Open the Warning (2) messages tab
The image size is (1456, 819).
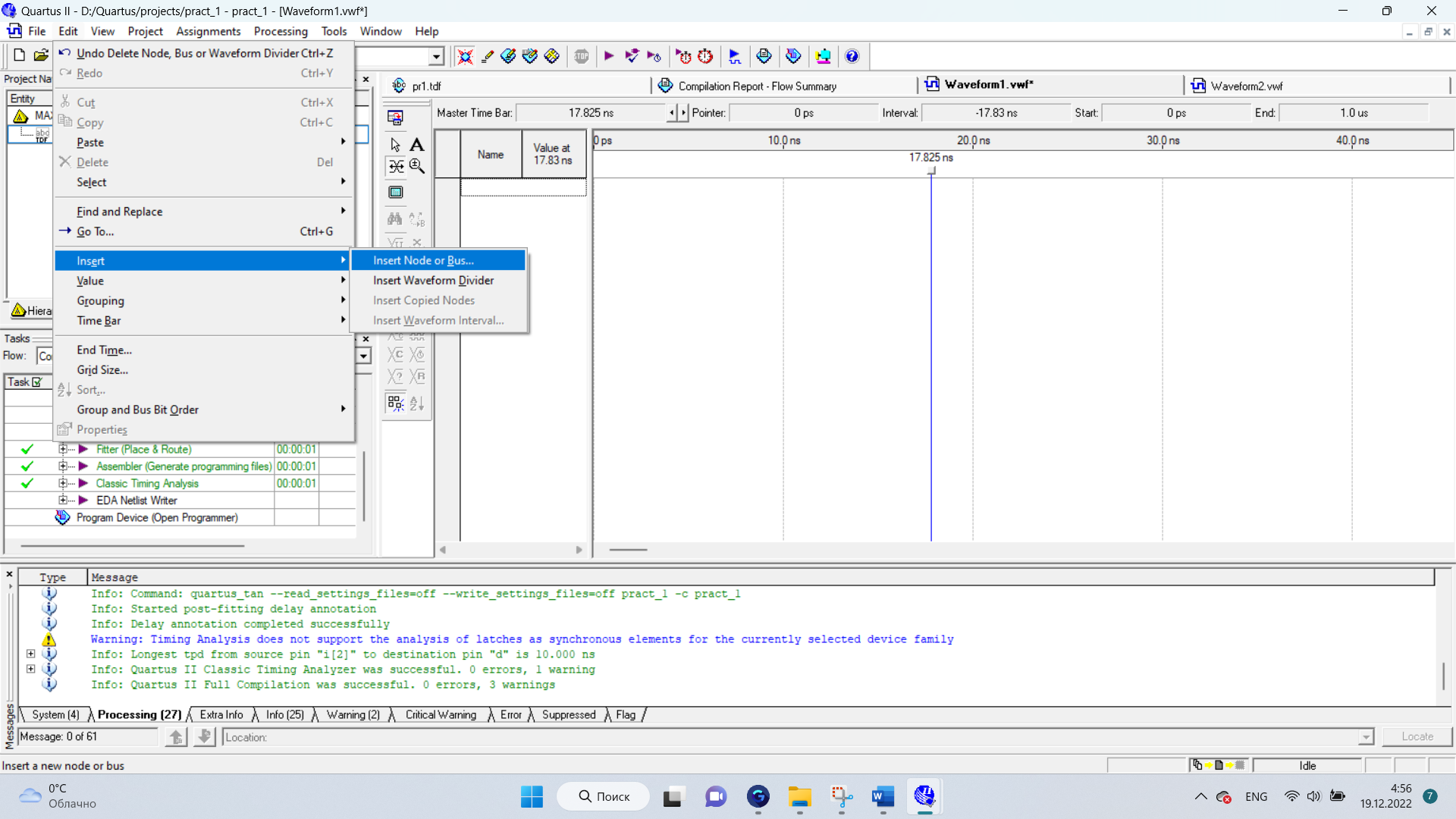coord(353,714)
